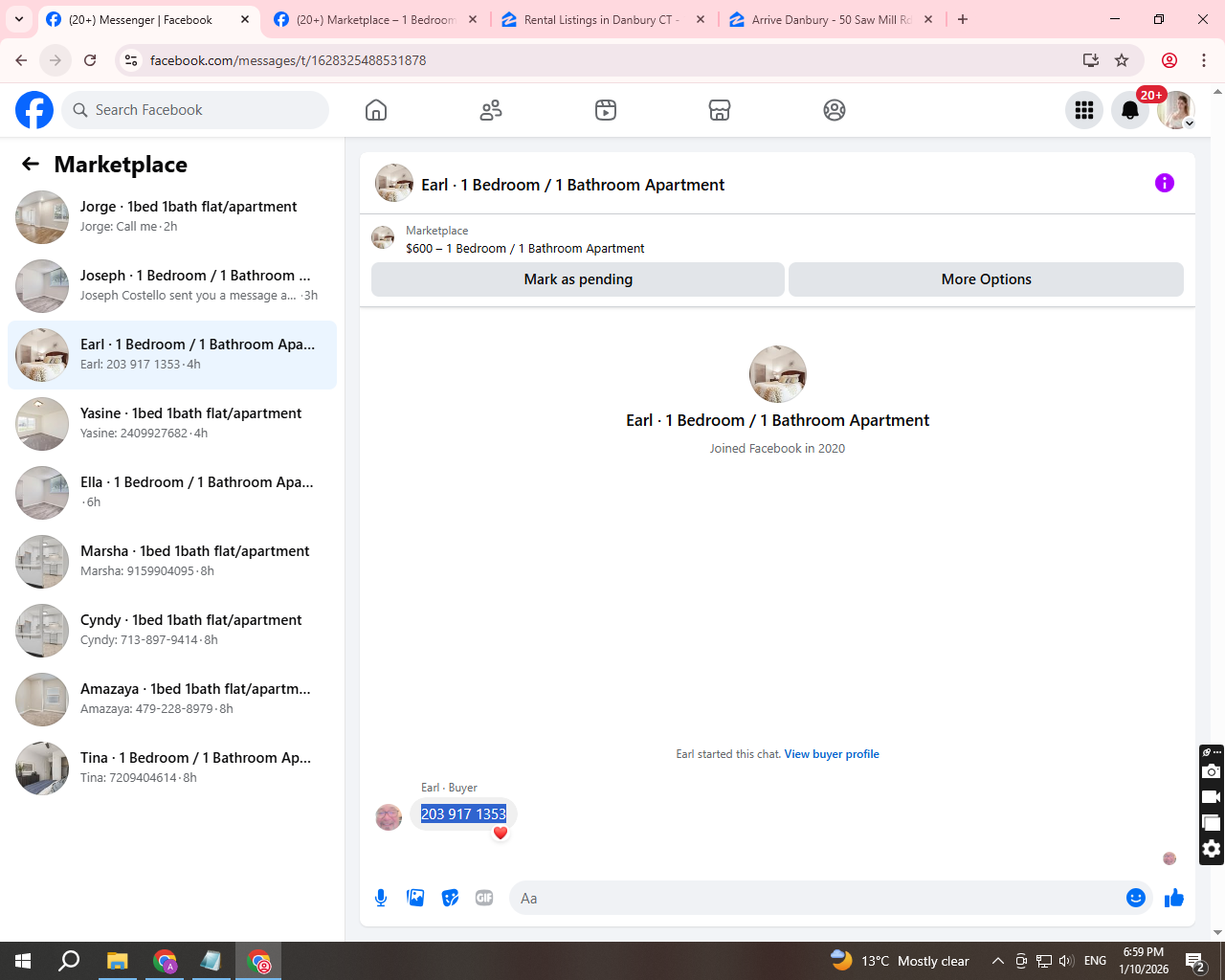Click the back arrow beside Marketplace

31,164
